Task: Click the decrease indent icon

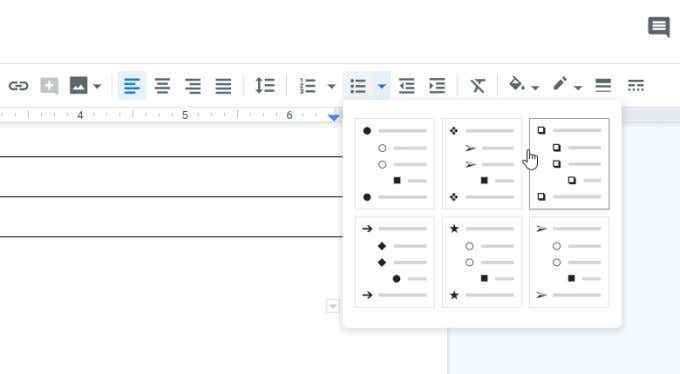Action: (407, 85)
